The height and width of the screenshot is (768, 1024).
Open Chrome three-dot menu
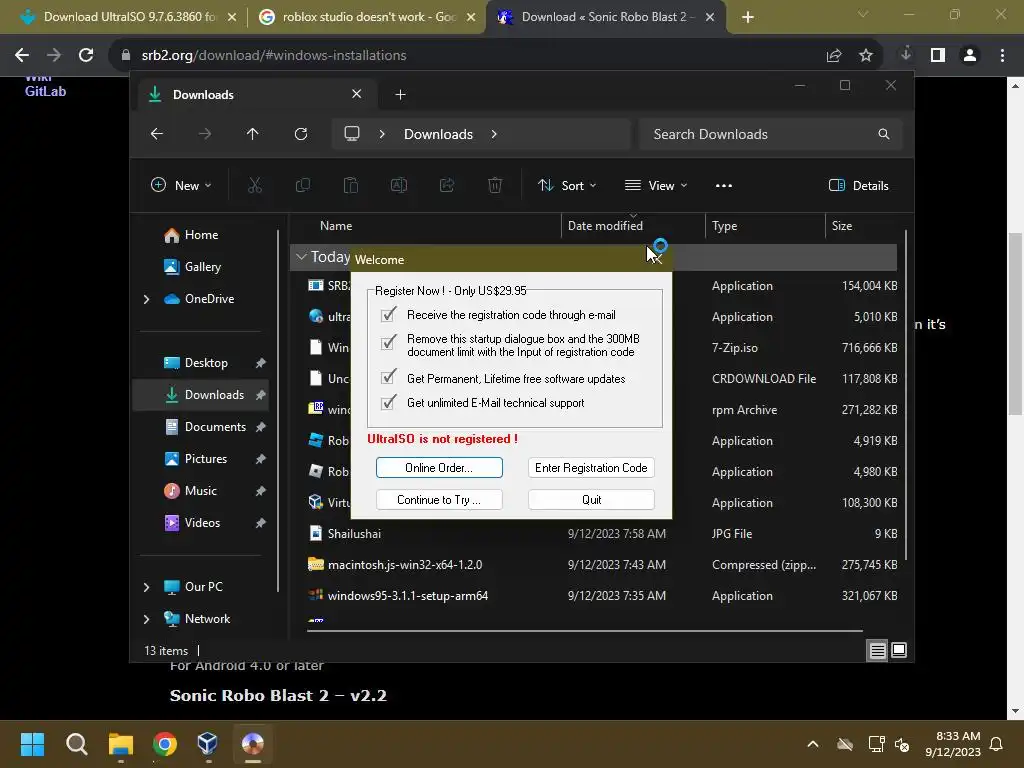[x=1002, y=56]
